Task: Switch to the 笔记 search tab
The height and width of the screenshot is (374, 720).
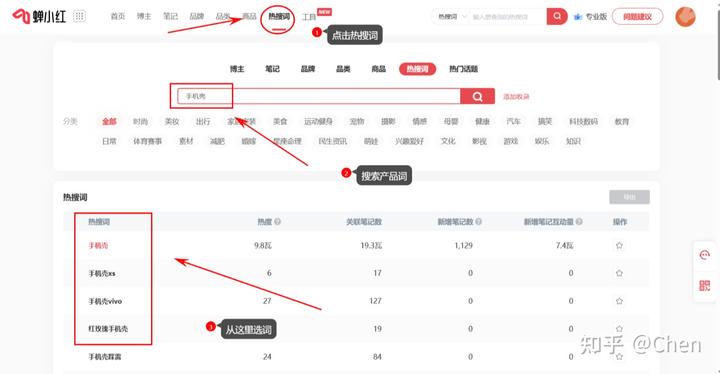Action: [x=272, y=69]
